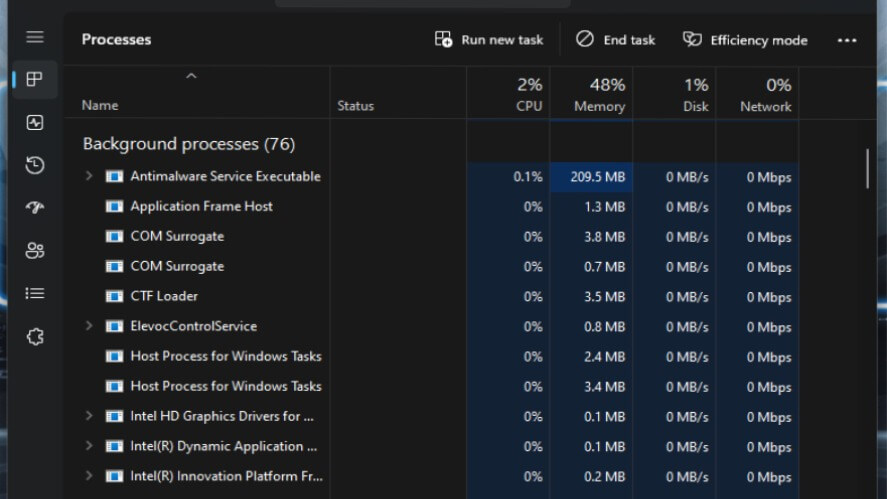Click the 3.5 MB memory cell
Screen dimensions: 887x499
(592, 297)
